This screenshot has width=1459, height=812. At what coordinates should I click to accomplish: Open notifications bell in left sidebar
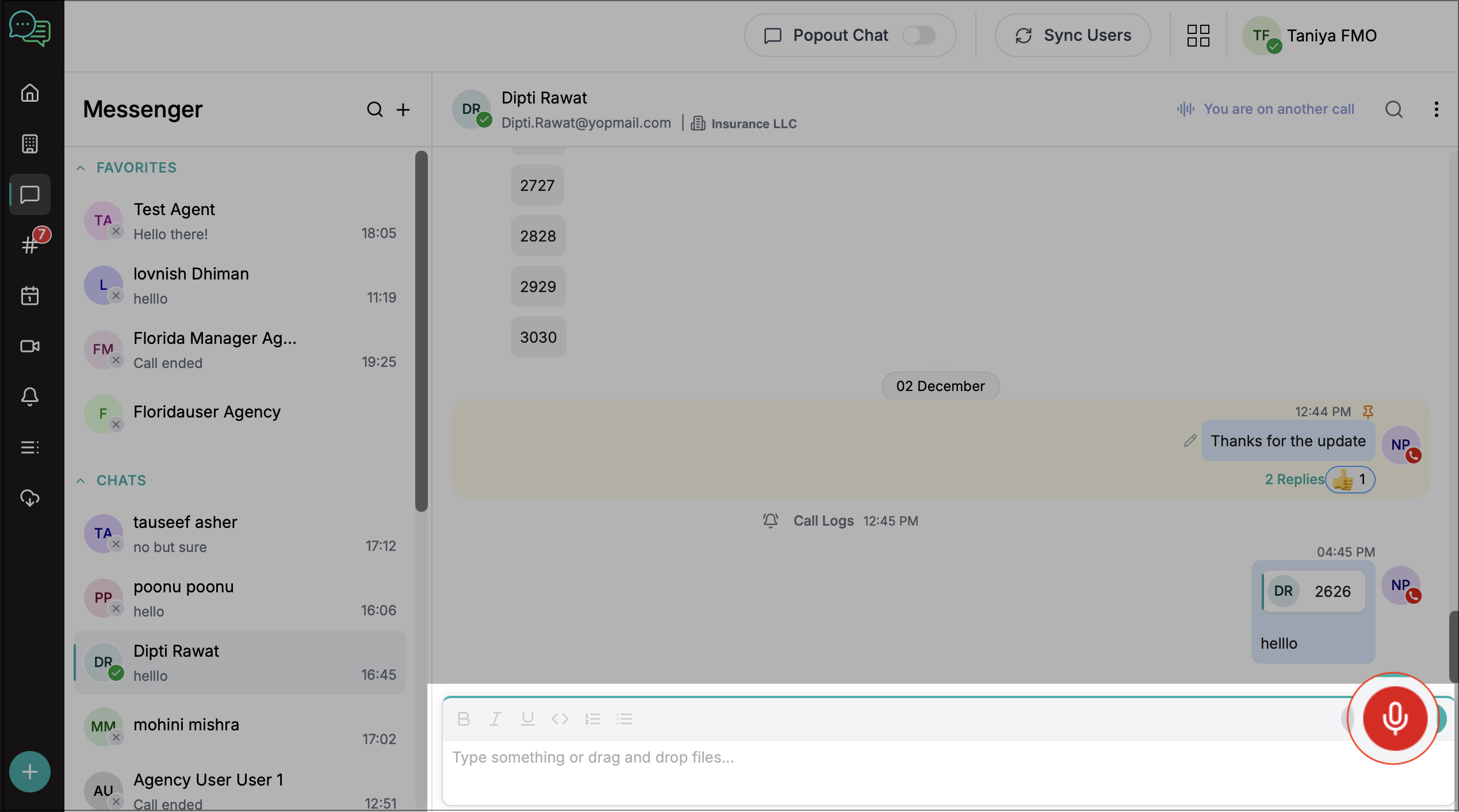(30, 397)
